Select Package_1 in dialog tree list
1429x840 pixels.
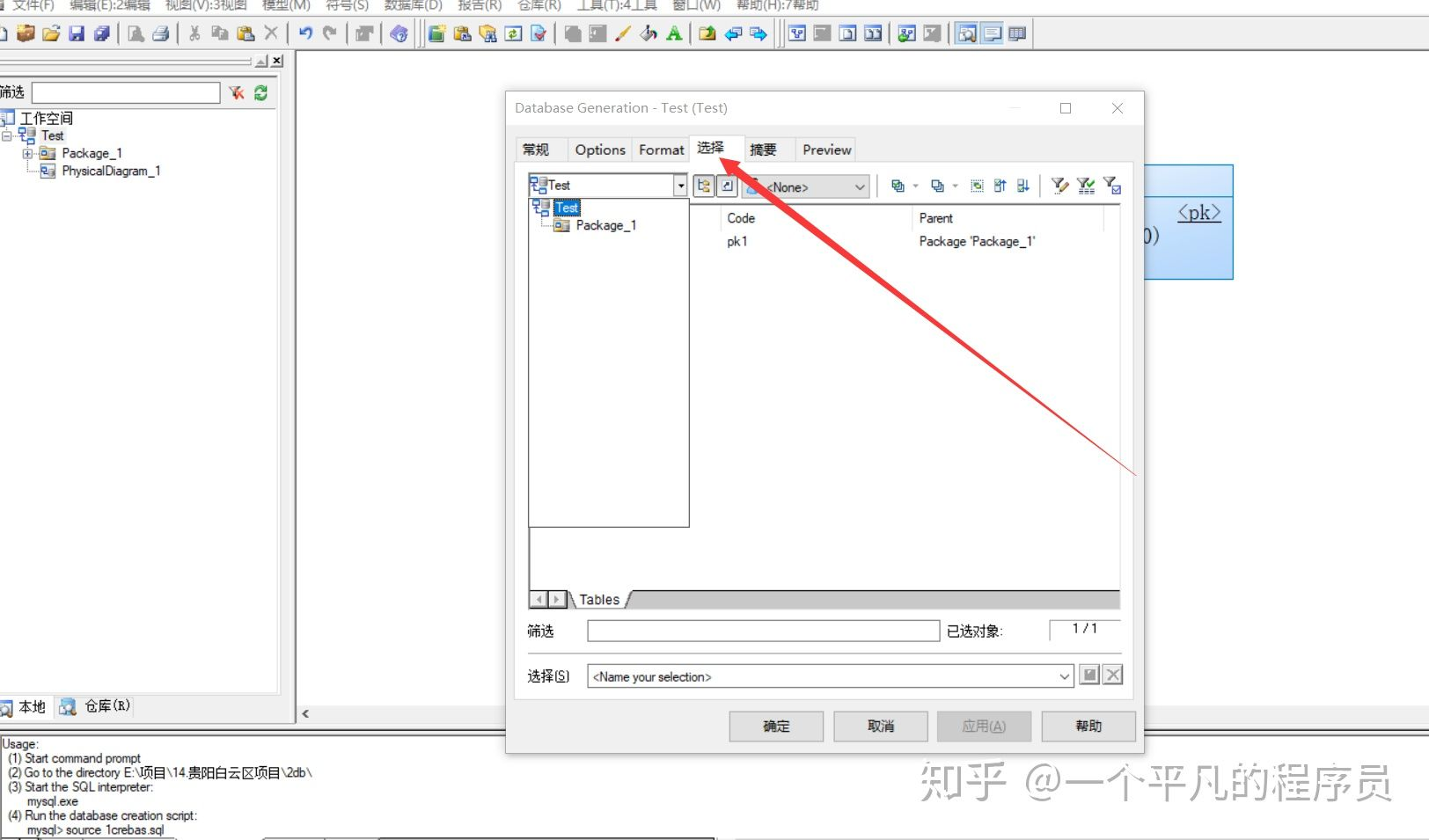605,225
